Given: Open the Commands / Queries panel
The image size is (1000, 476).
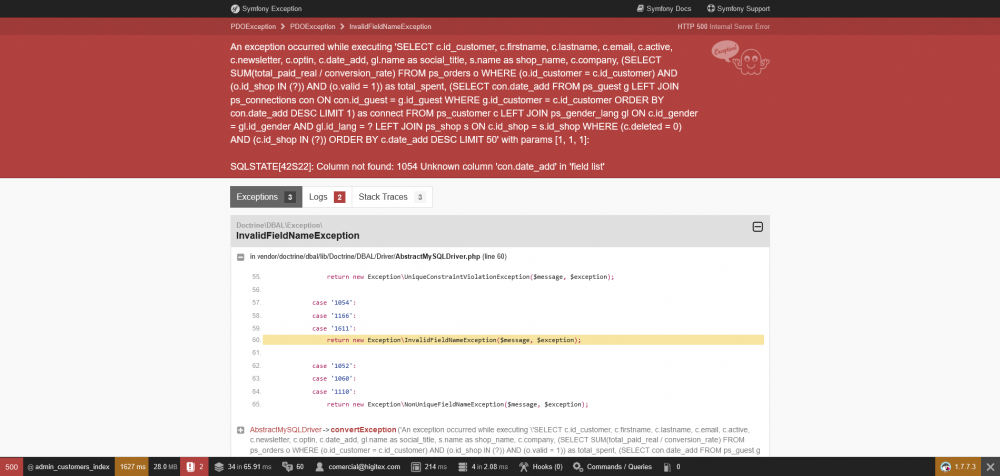Looking at the screenshot, I should 611,467.
